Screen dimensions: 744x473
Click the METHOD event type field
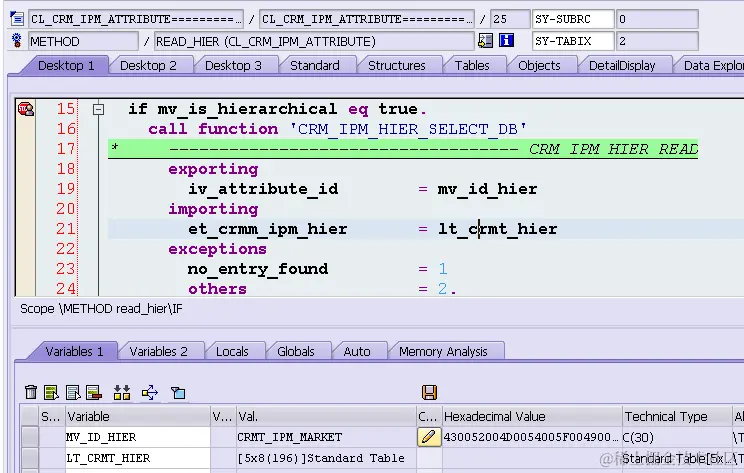tap(84, 41)
